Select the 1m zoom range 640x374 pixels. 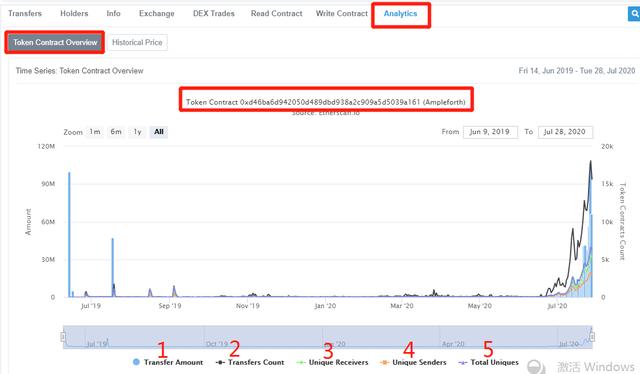pos(95,132)
